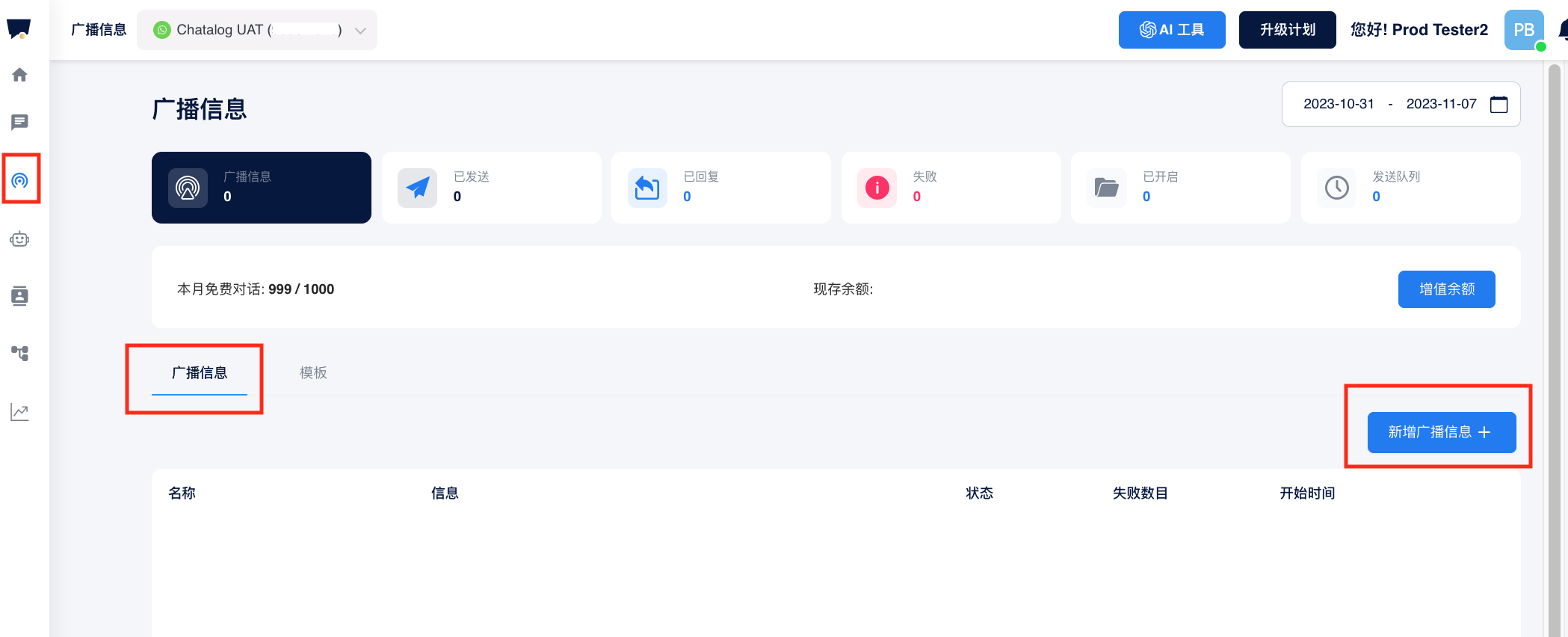The image size is (1568, 637).
Task: Switch to the 模板 tab
Action: 313,372
